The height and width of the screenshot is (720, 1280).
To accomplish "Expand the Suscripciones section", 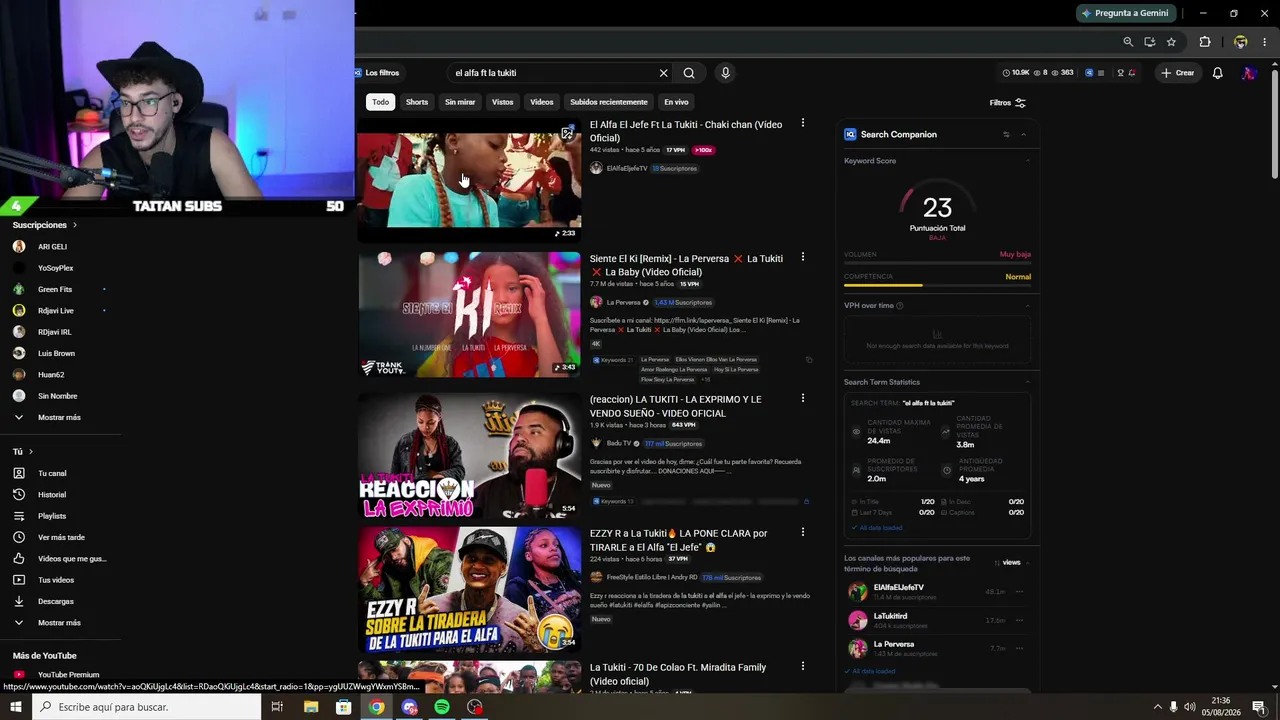I will point(45,225).
